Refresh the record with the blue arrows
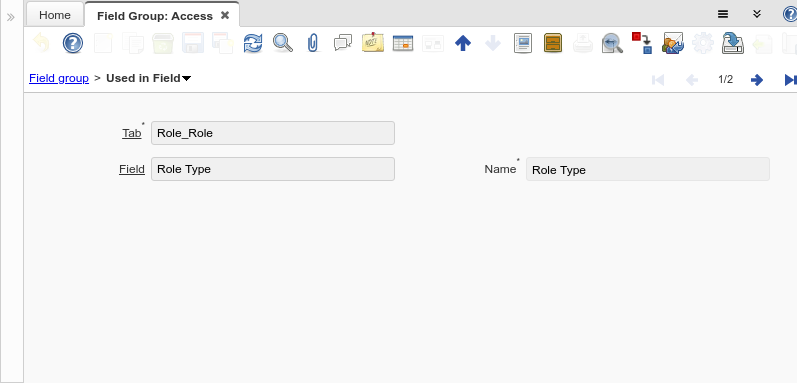Viewport: 797px width, 383px height. tap(253, 43)
